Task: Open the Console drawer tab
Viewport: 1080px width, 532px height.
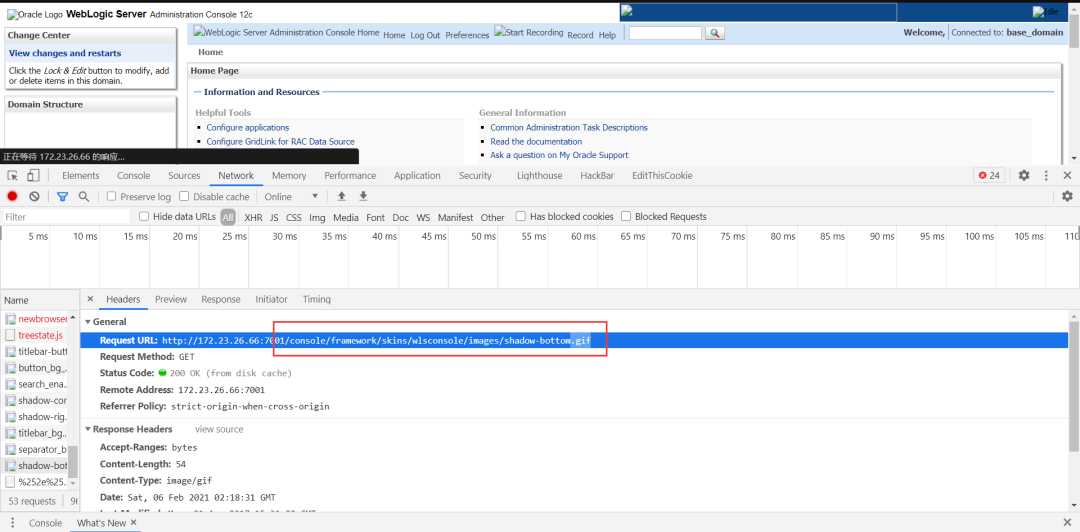Action: click(x=45, y=523)
